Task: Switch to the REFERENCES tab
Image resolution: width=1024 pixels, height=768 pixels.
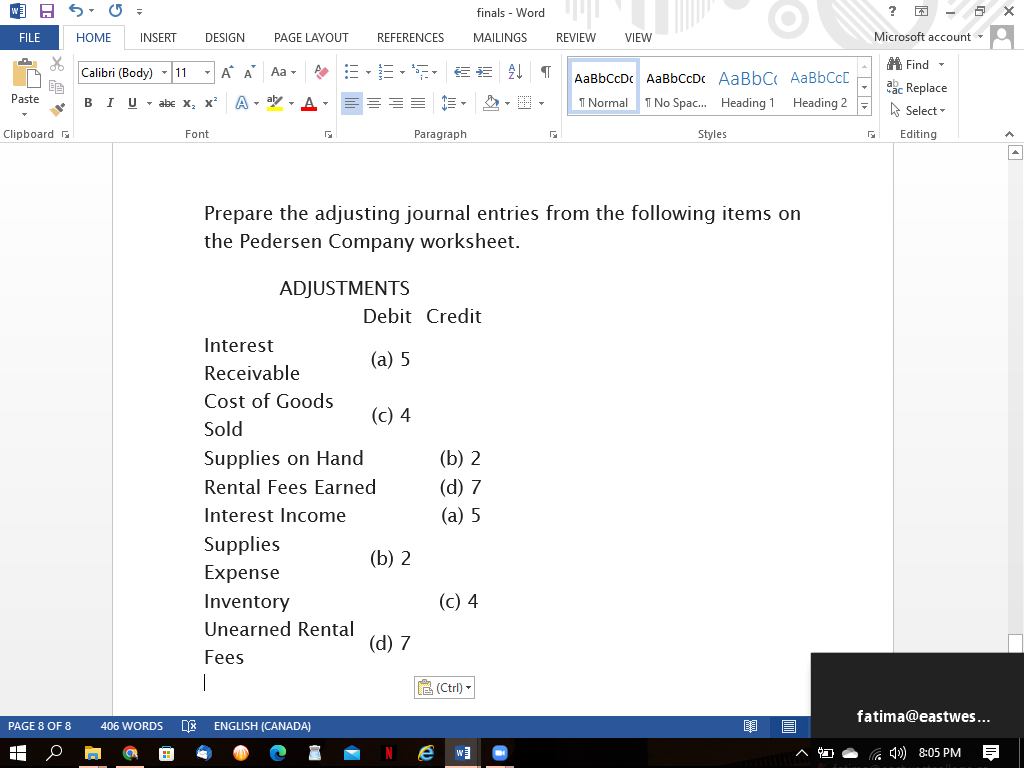Action: click(x=410, y=38)
